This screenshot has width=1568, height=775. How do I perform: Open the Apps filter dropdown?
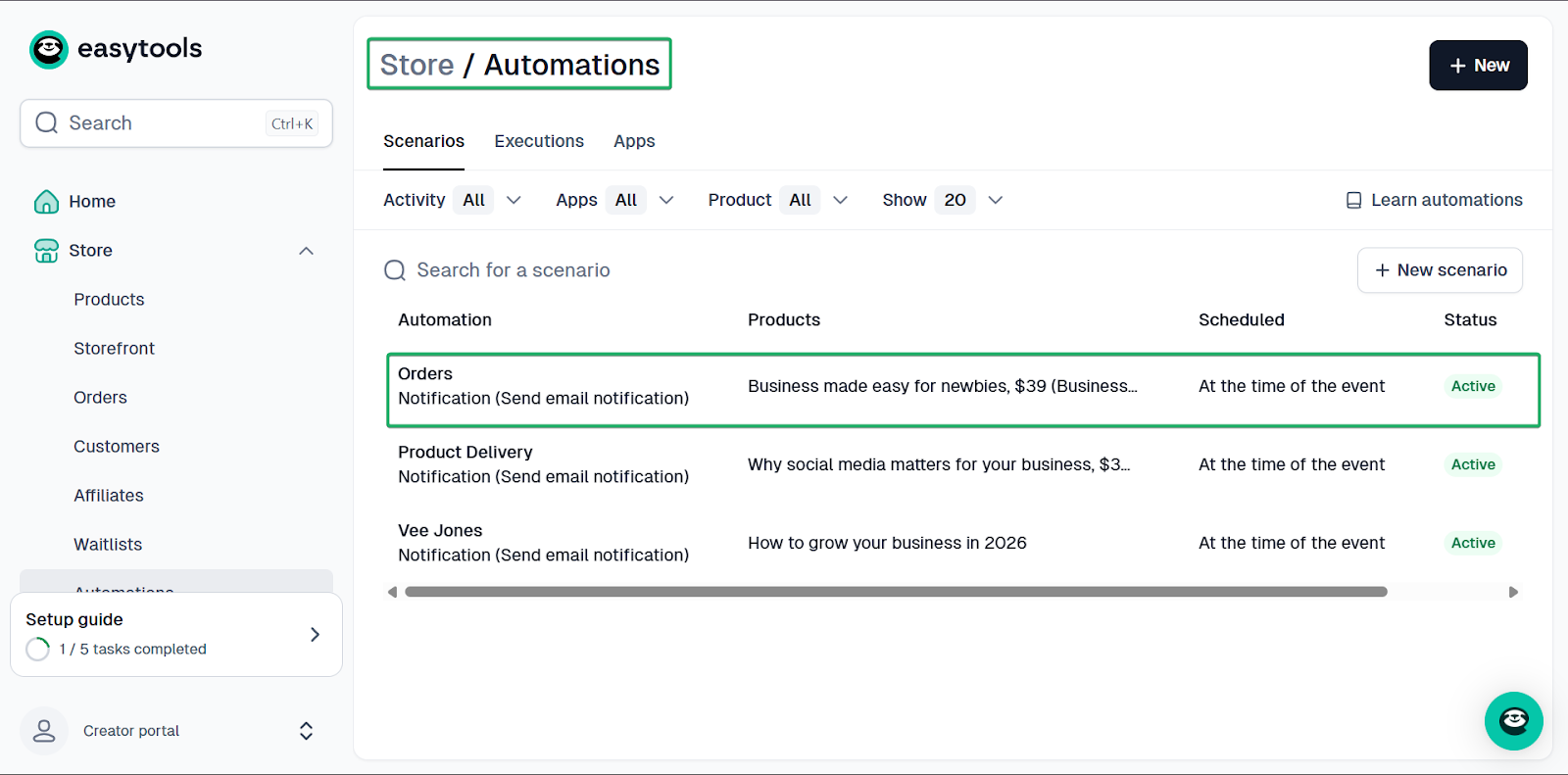click(615, 200)
